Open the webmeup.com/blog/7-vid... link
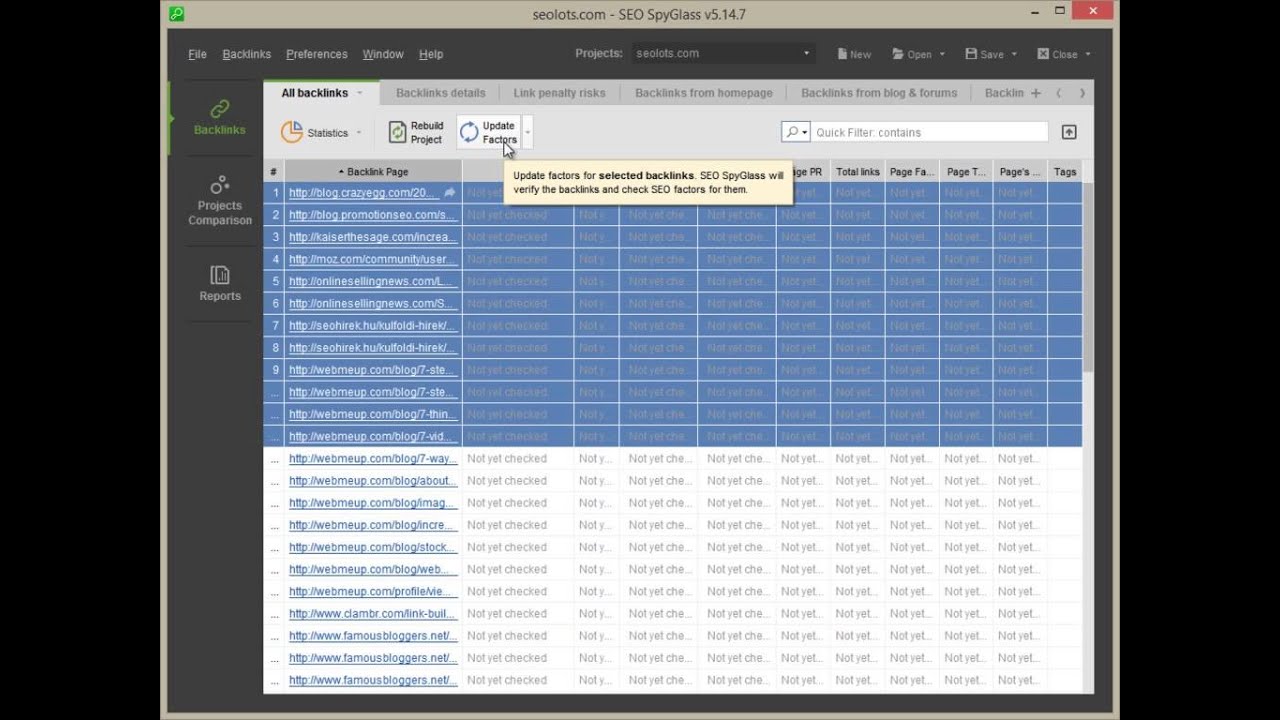Image resolution: width=1280 pixels, height=720 pixels. point(373,436)
